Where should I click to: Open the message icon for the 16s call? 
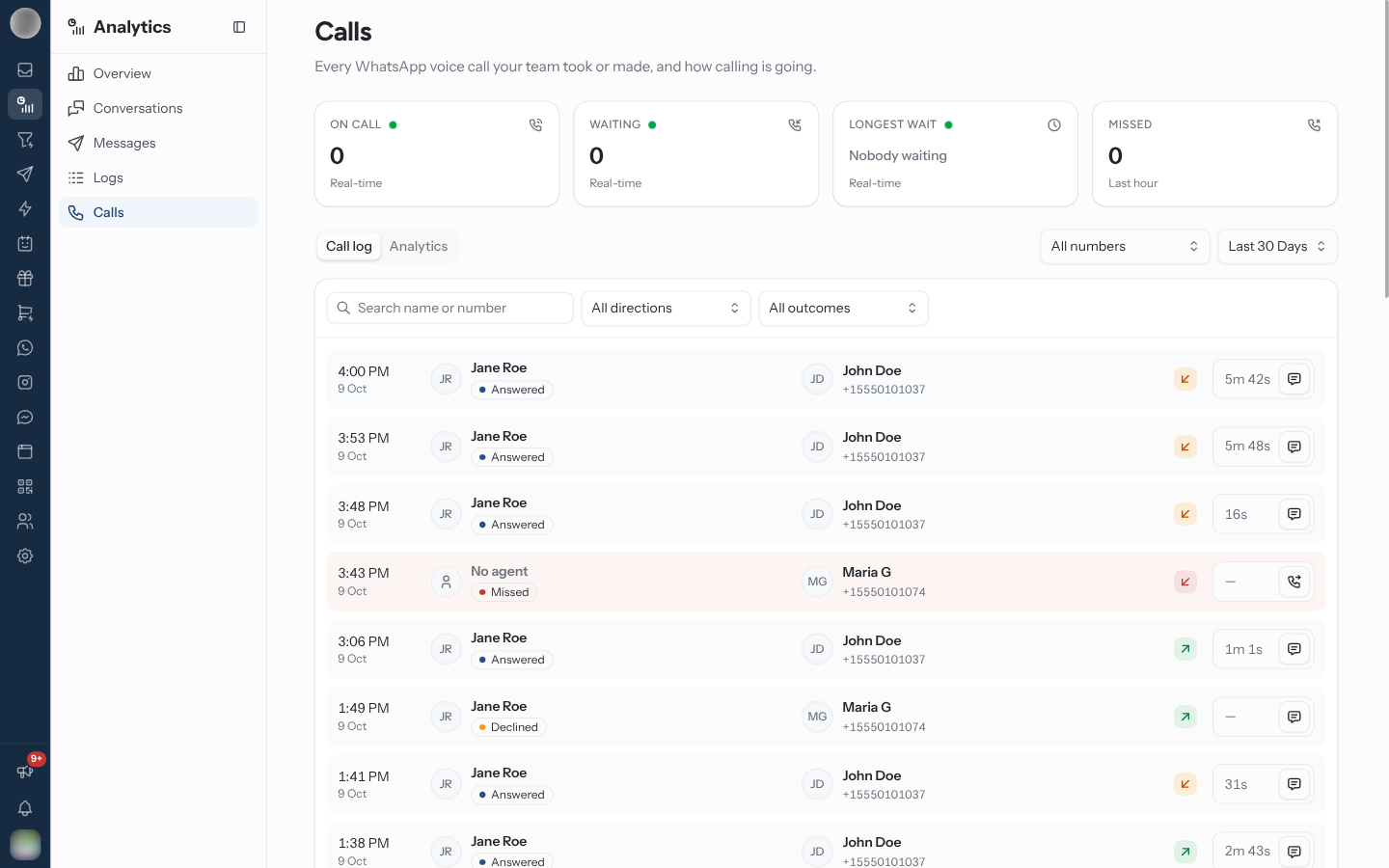tap(1294, 514)
